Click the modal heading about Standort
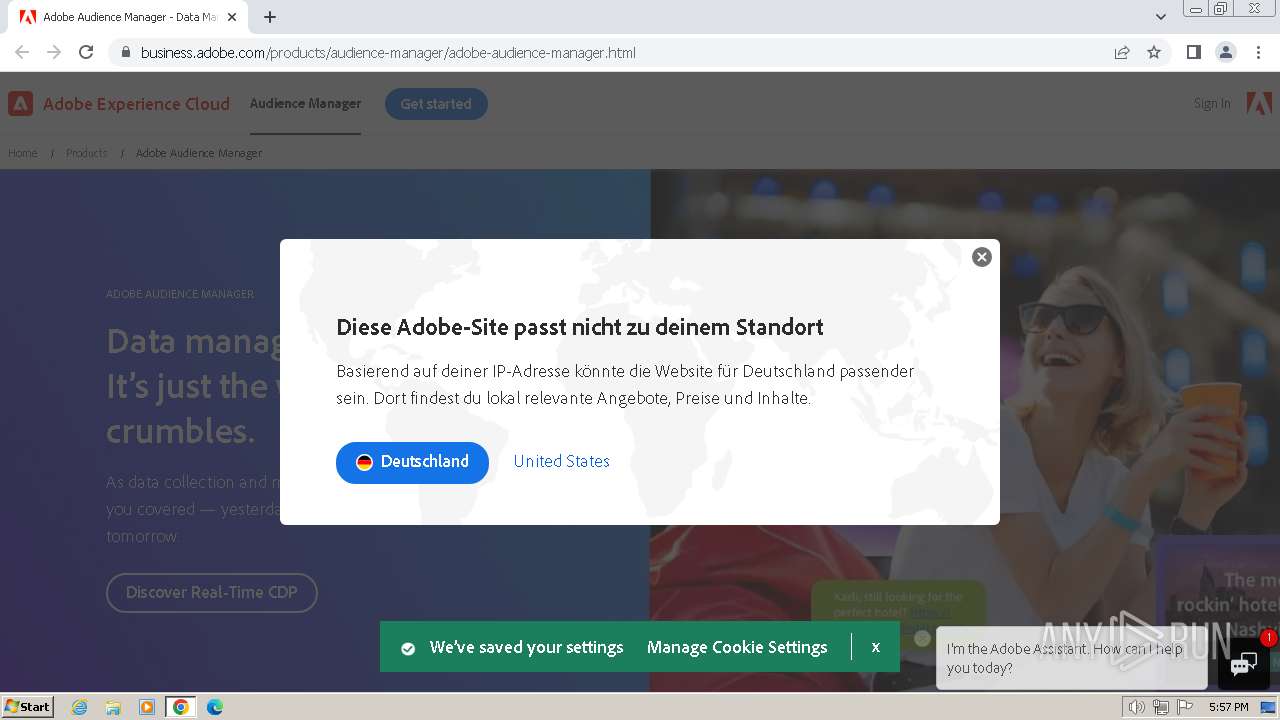 click(580, 327)
